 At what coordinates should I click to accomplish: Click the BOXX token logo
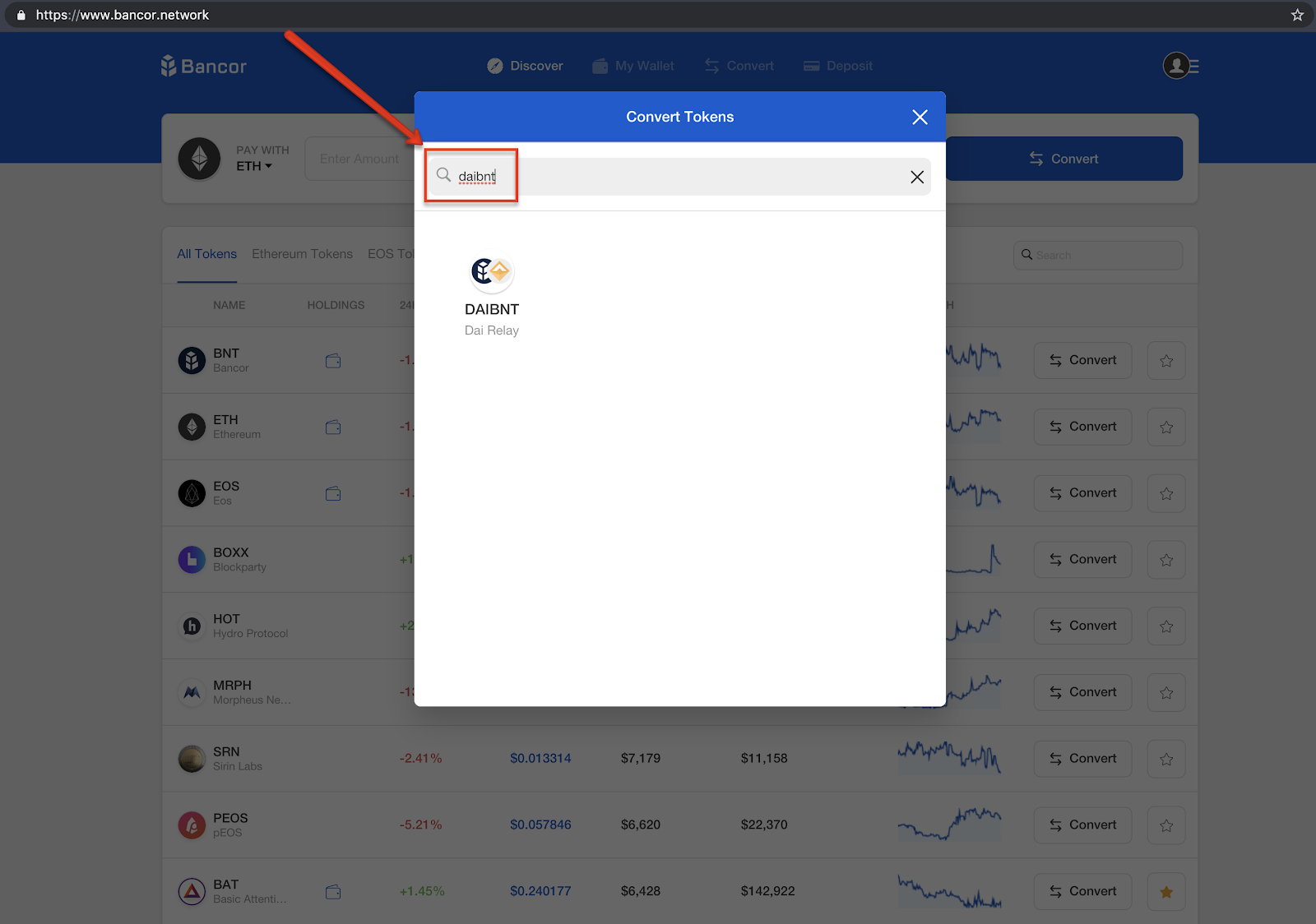click(x=192, y=560)
